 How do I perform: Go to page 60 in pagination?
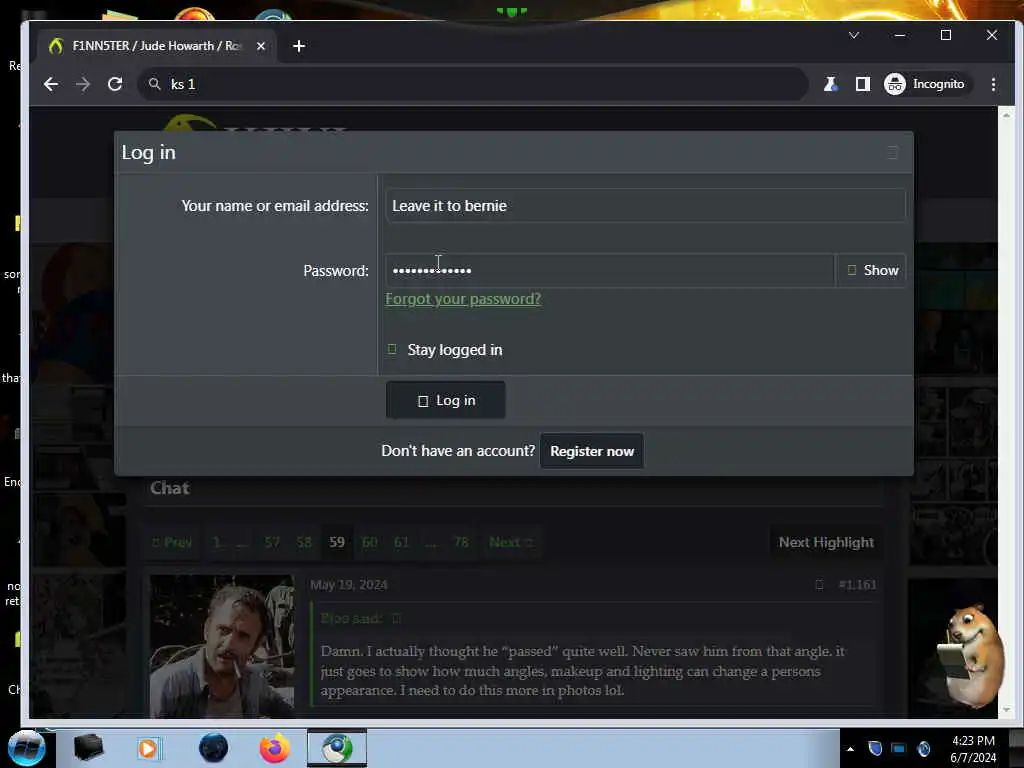click(x=370, y=543)
